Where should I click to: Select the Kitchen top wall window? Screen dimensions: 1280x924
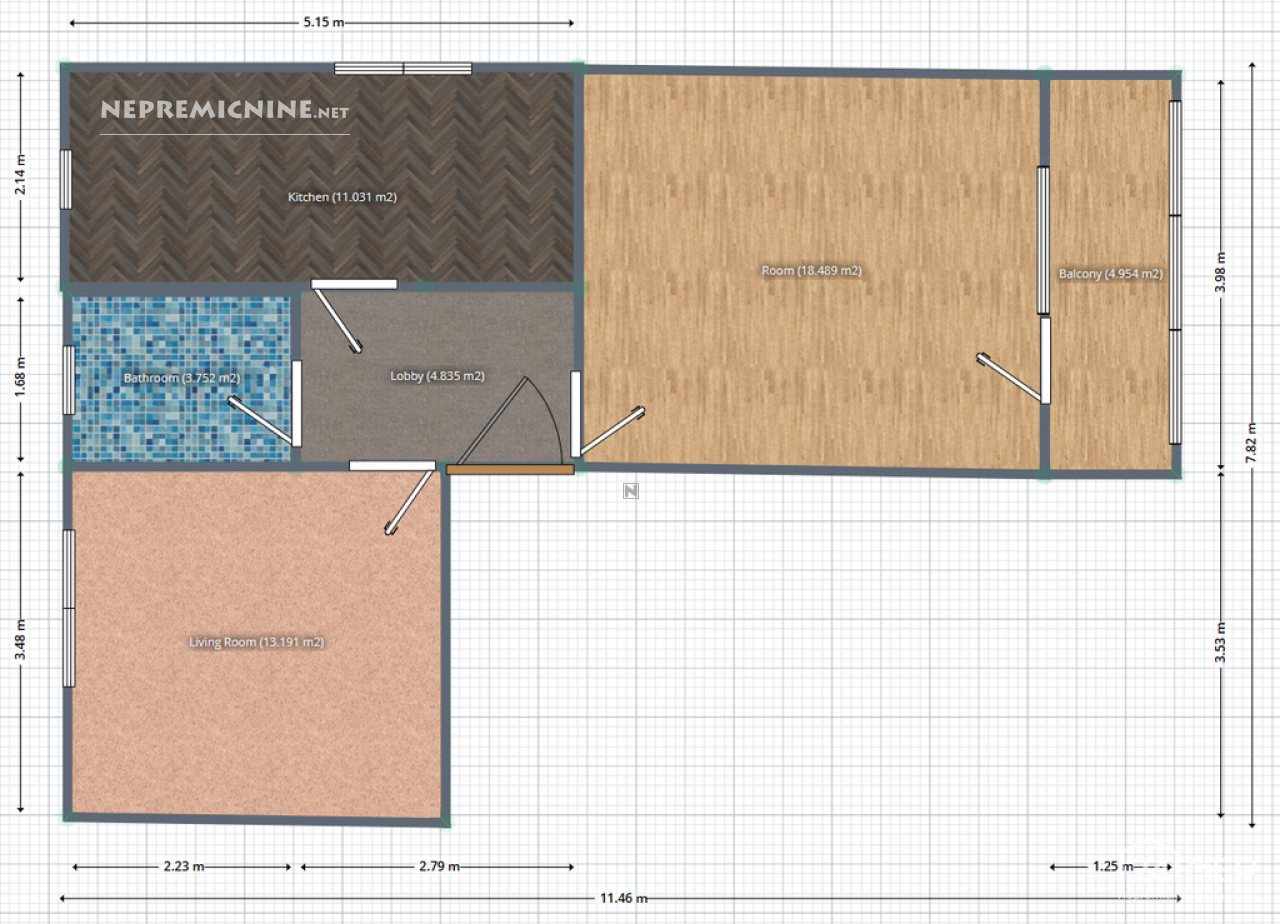(403, 69)
